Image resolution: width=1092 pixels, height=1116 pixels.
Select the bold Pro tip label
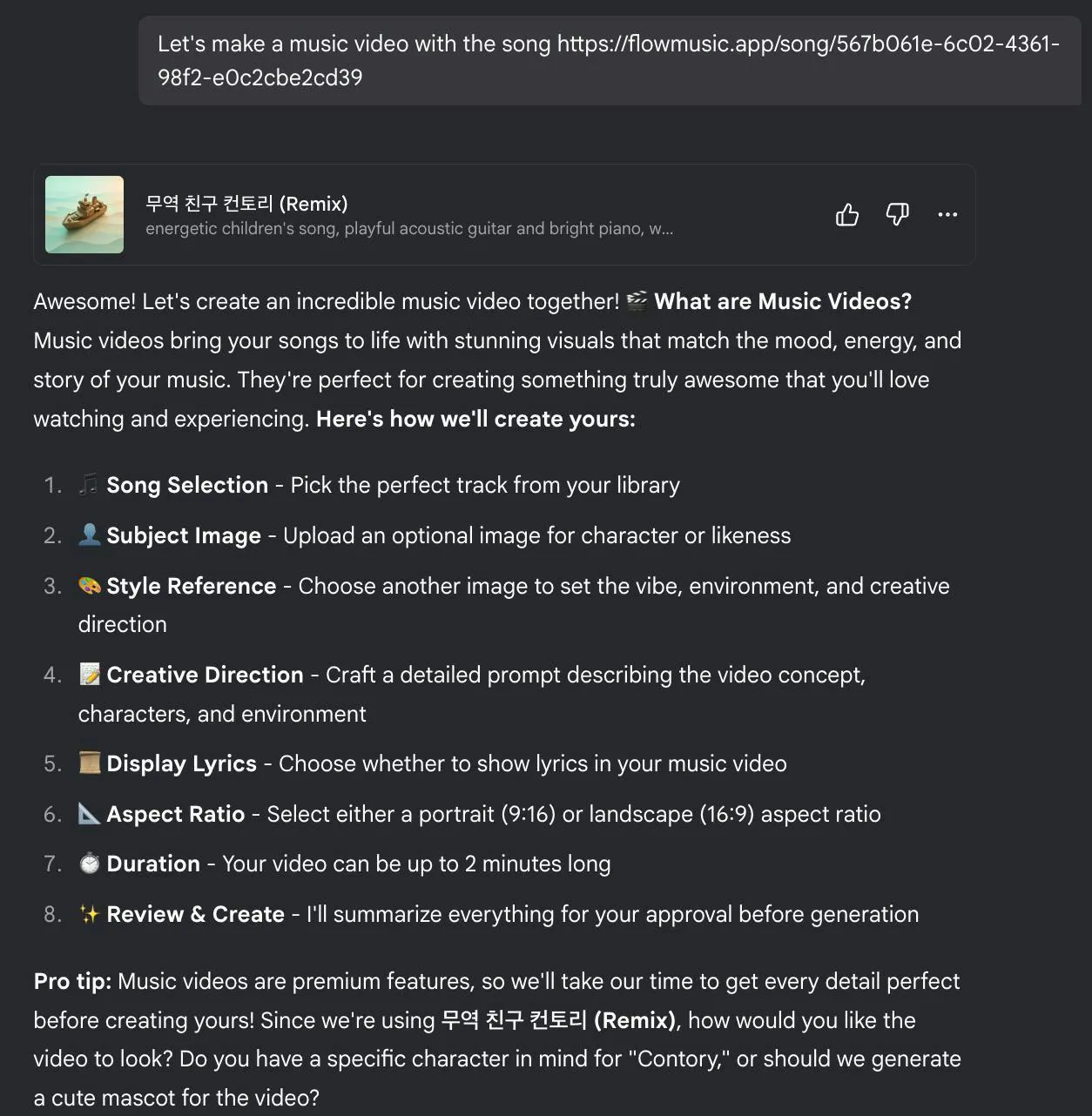72,981
